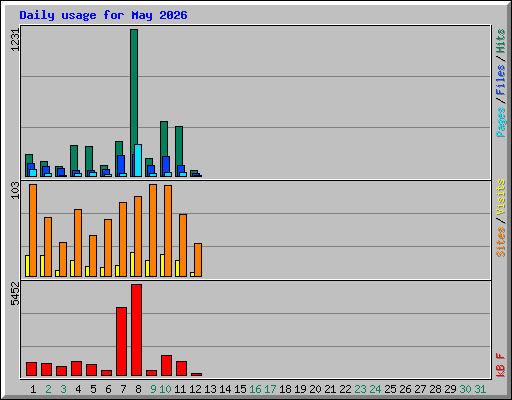Click the yellow sites bar for day 8
This screenshot has width=512, height=400.
[x=132, y=264]
